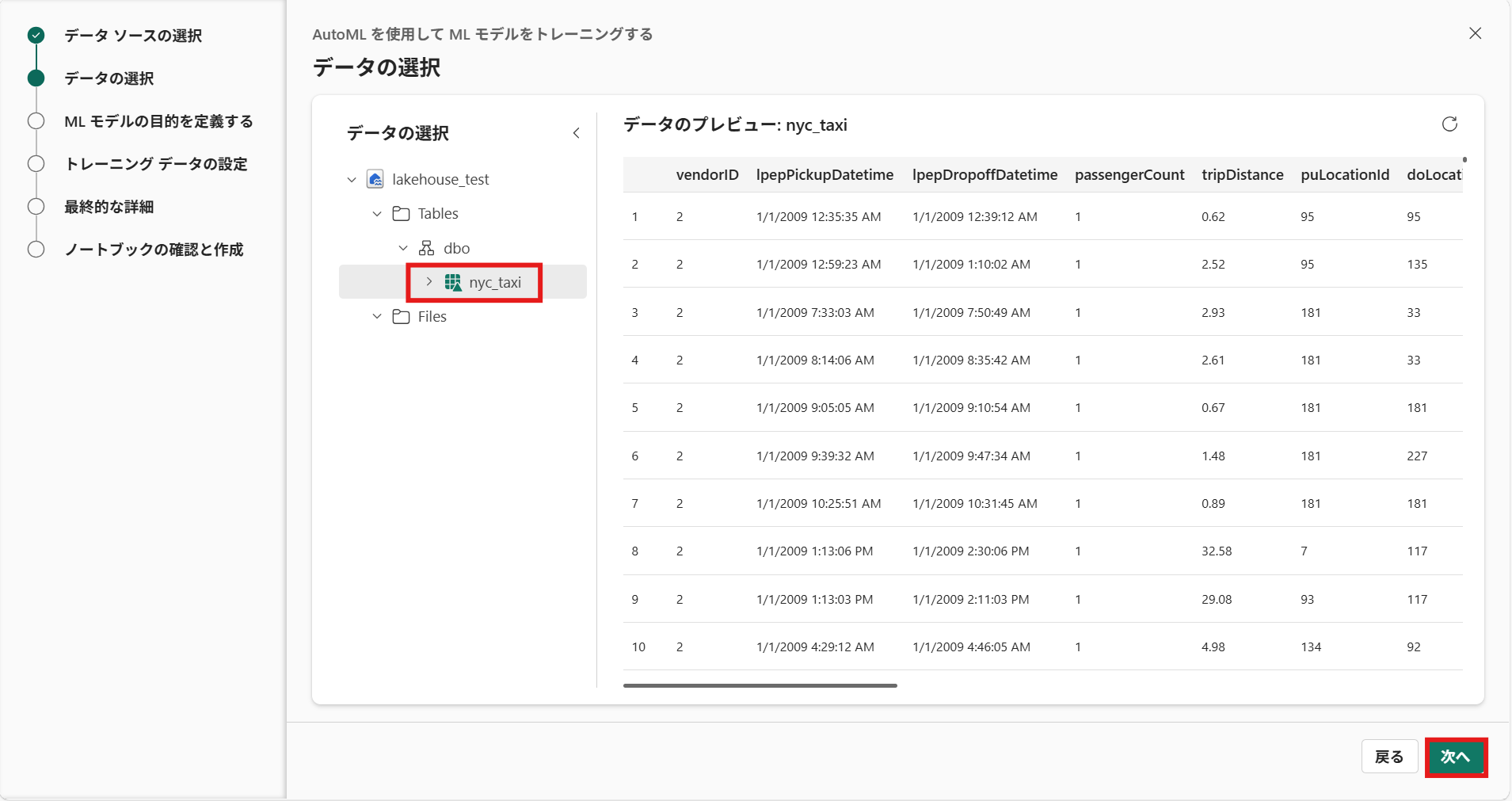Open ノートブックの確認と作成 step
1512x801 pixels.
click(x=154, y=250)
